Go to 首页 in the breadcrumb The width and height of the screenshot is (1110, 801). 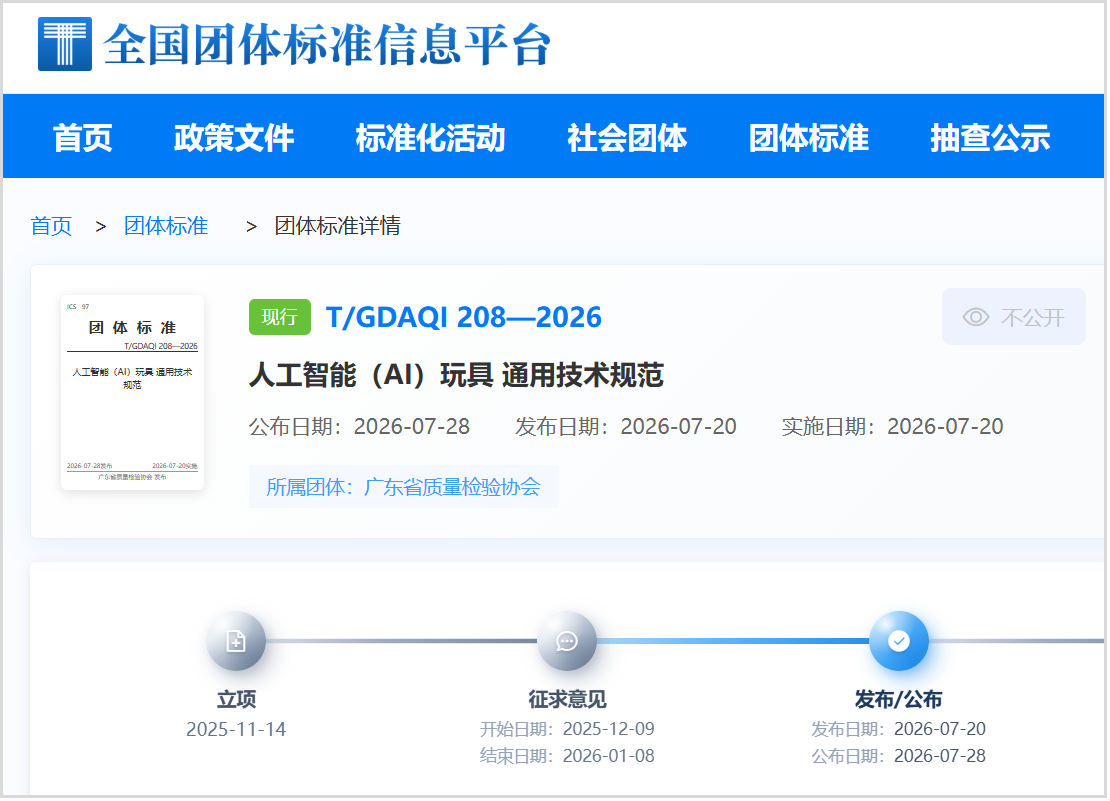[x=51, y=226]
